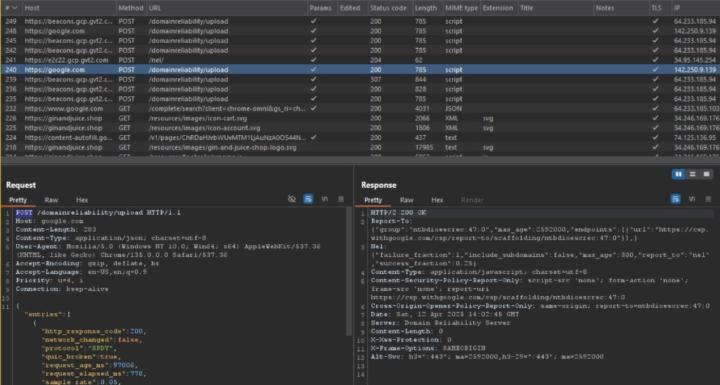Toggle the \n newline display icon in Request panel
This screenshot has height=385, width=720.
(x=325, y=199)
